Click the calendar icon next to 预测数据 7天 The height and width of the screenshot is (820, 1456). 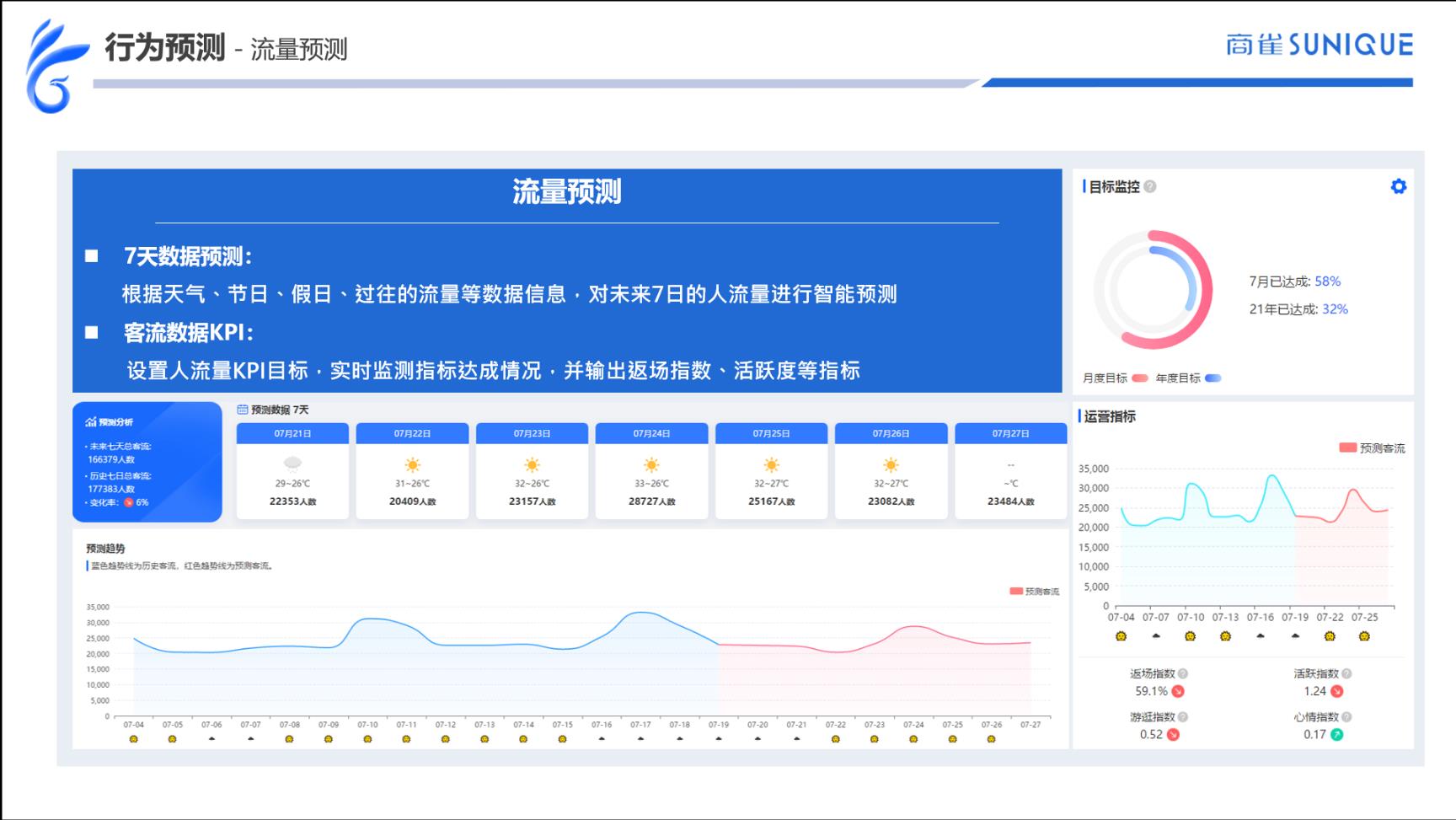(242, 409)
